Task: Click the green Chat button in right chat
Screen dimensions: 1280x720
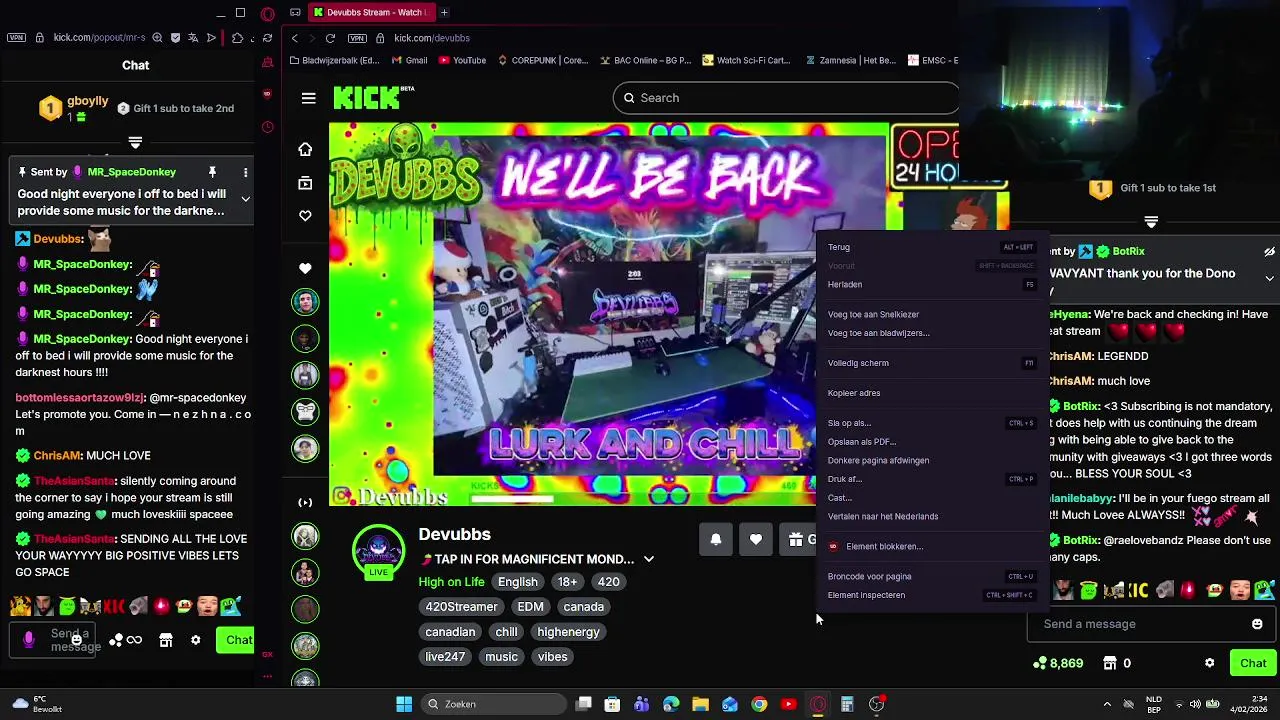Action: pyautogui.click(x=1253, y=663)
